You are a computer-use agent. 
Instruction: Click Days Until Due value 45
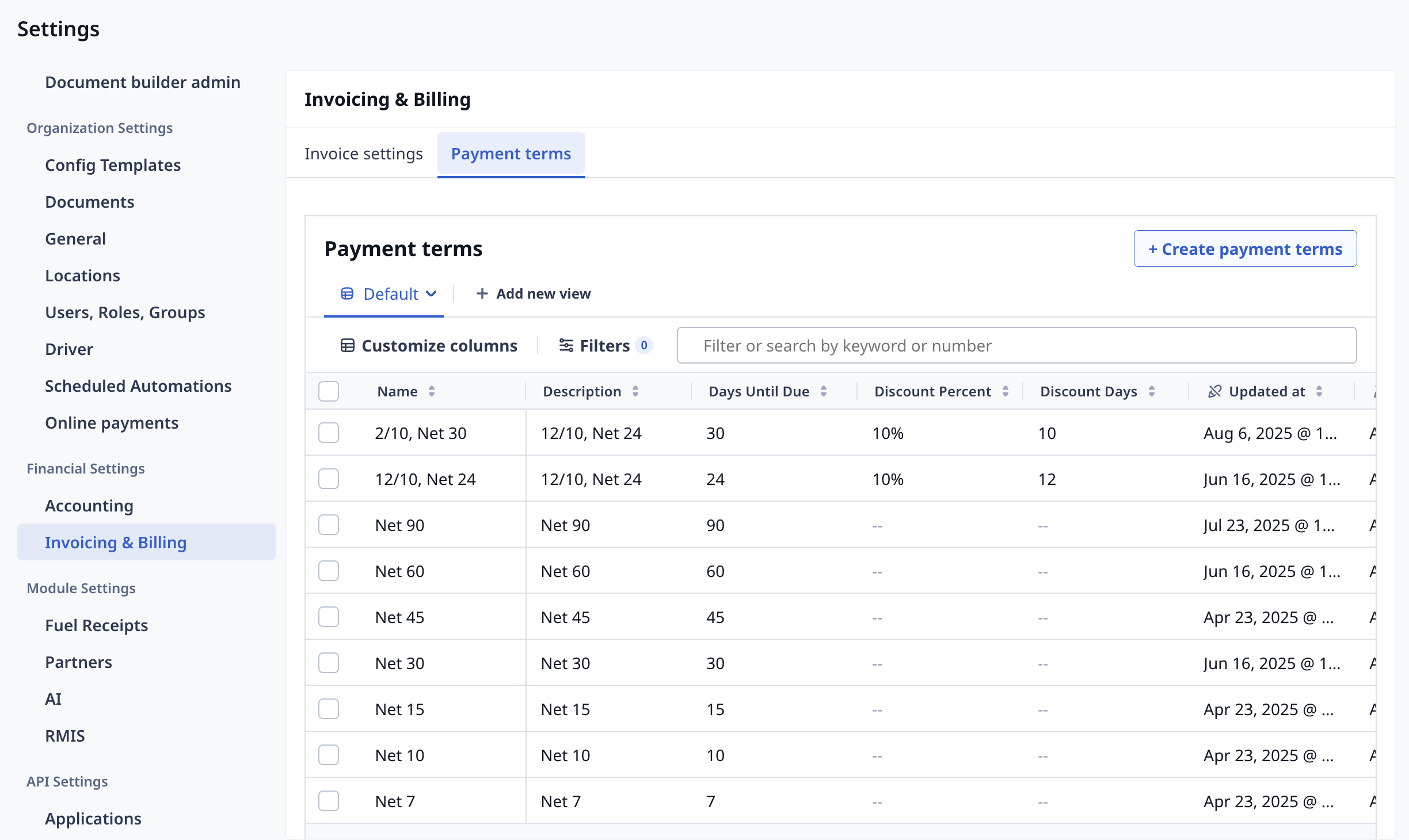[715, 617]
